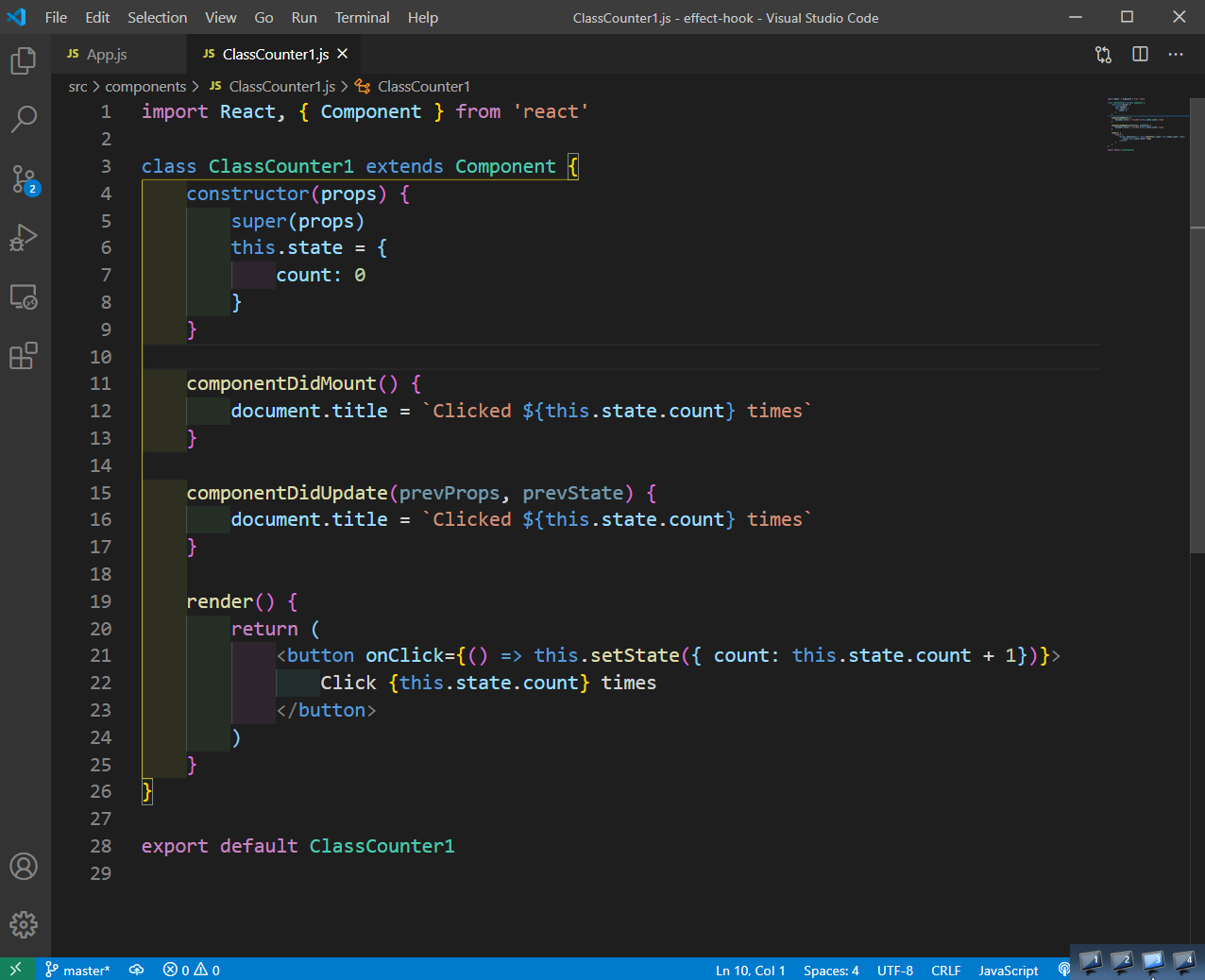This screenshot has height=980, width=1205.
Task: Split the editor to the right
Action: coord(1140,54)
